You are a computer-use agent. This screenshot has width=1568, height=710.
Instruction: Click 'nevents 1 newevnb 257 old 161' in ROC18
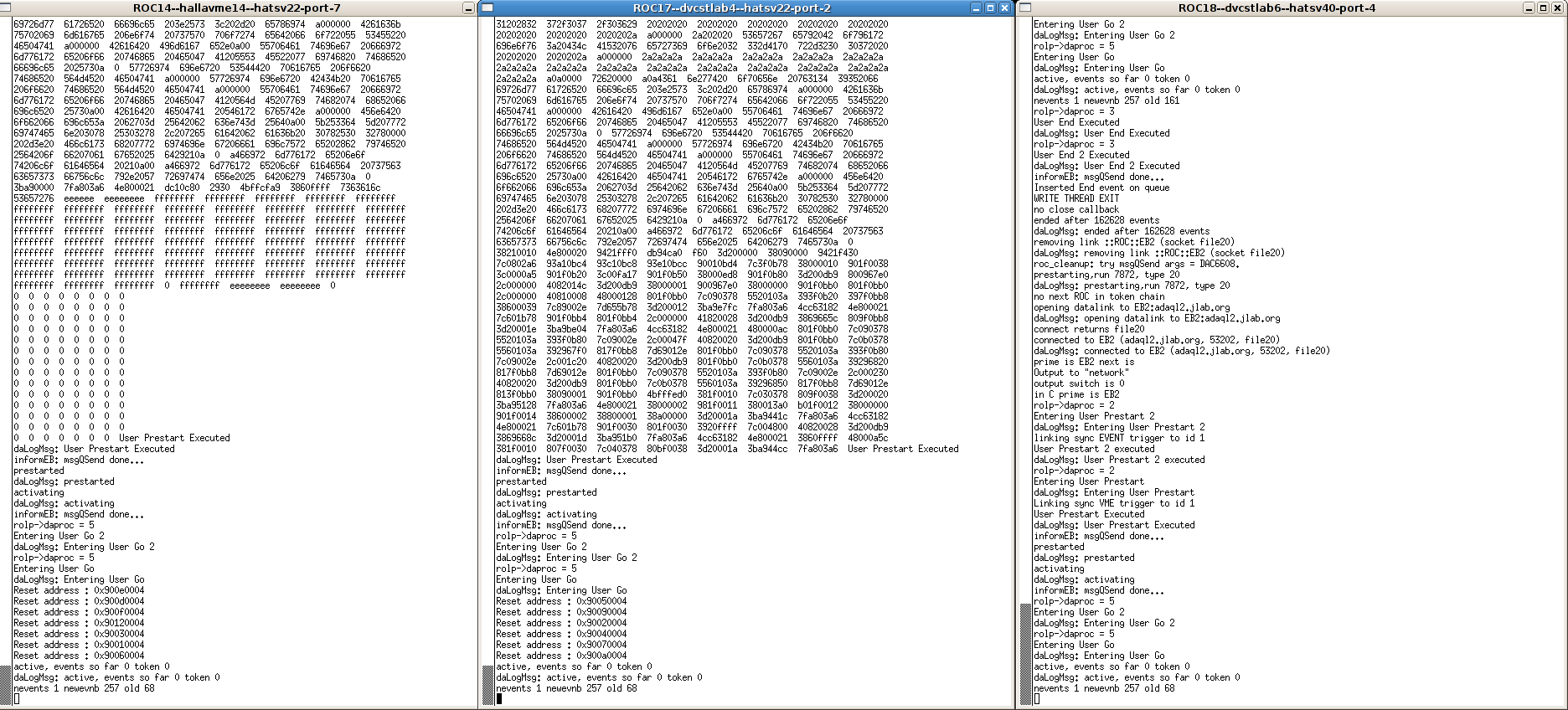(x=1106, y=100)
